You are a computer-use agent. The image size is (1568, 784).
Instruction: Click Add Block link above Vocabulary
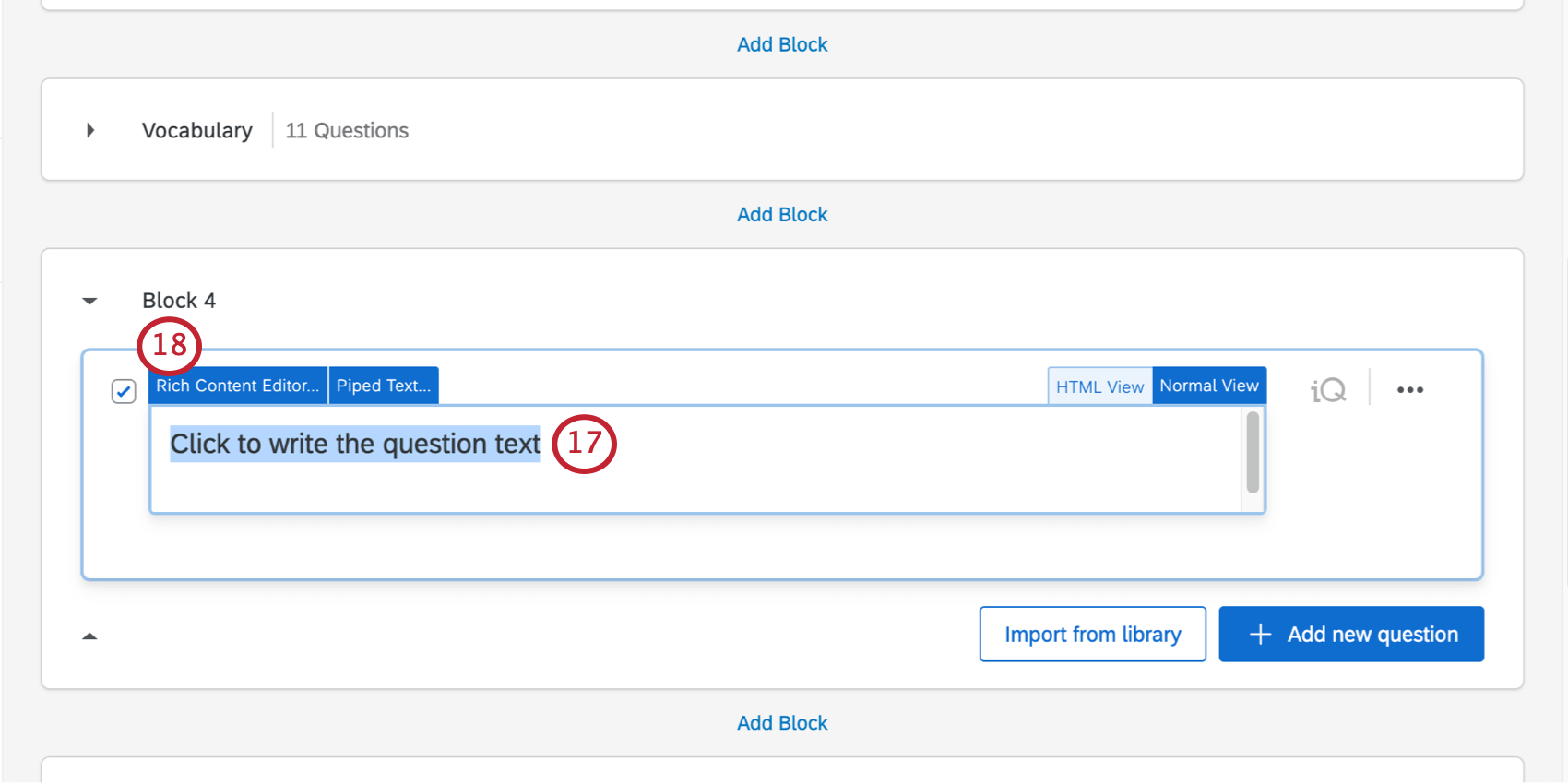click(782, 44)
